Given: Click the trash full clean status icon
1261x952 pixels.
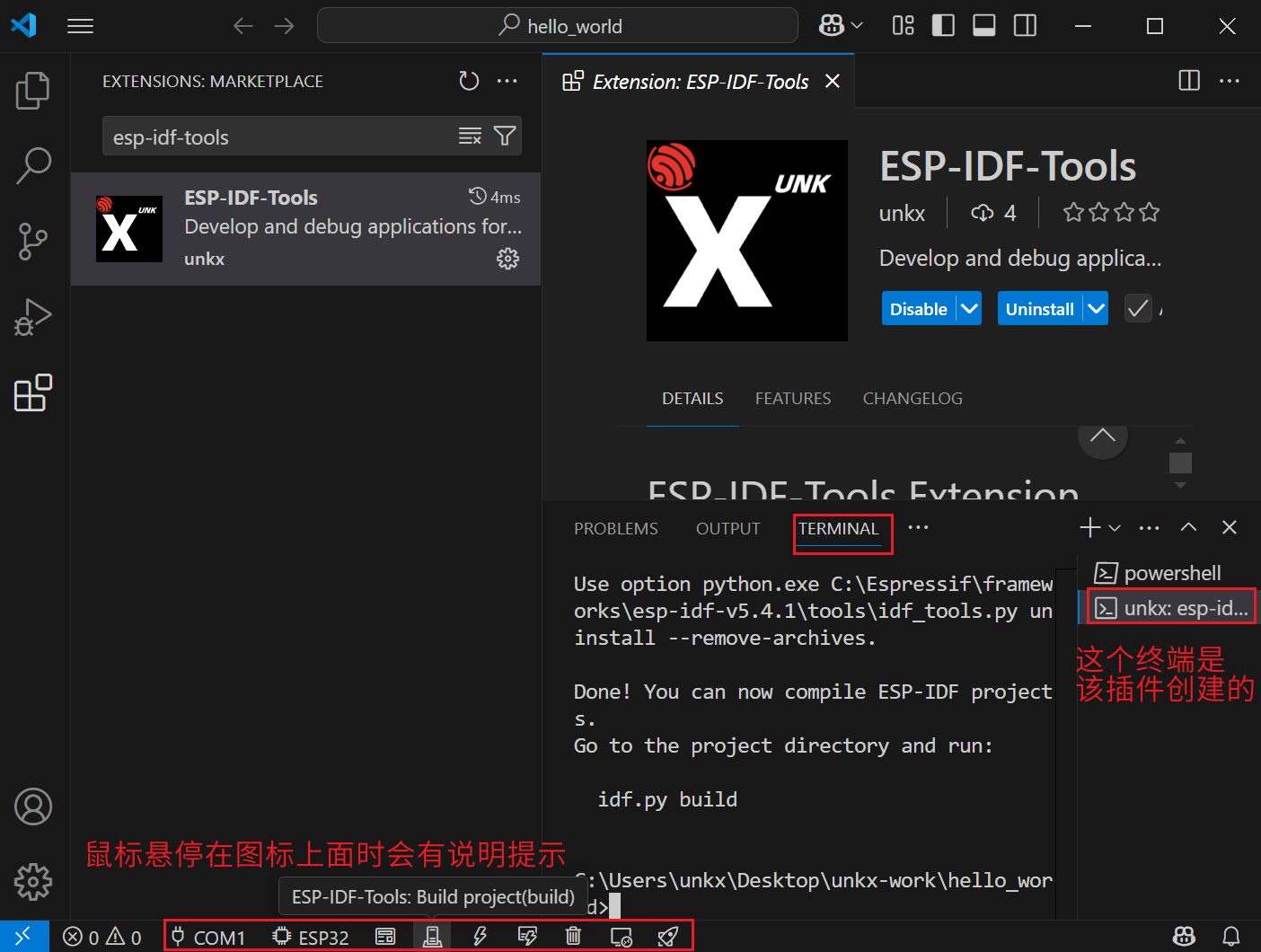Looking at the screenshot, I should [x=573, y=937].
